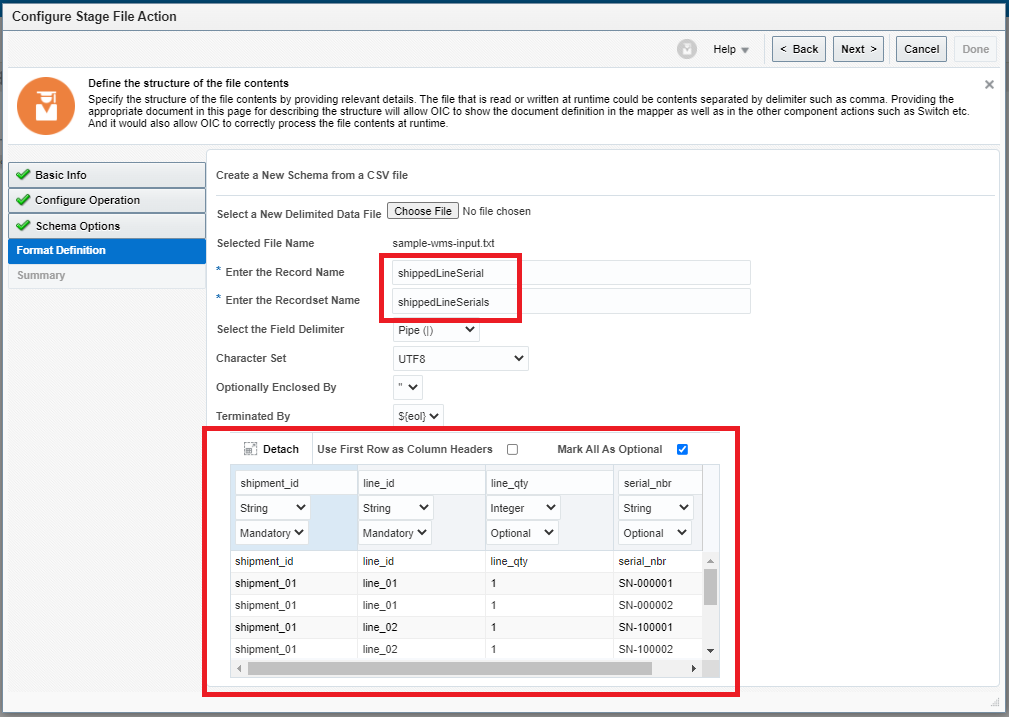This screenshot has width=1009, height=717.
Task: Go to the Schema Options step
Action: (107, 226)
